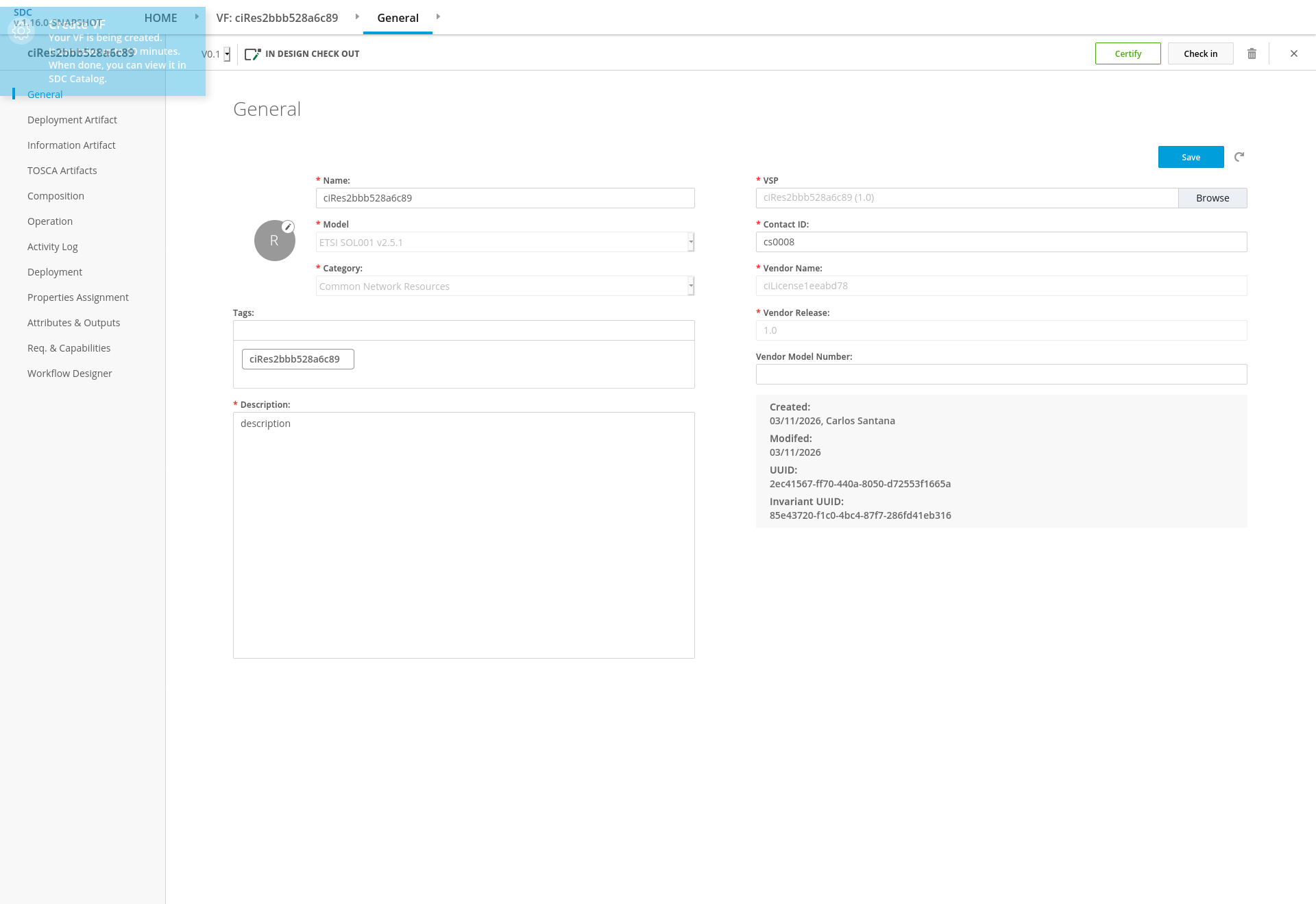This screenshot has height=904, width=1316.
Task: Click the checkout status icon
Action: coord(252,53)
